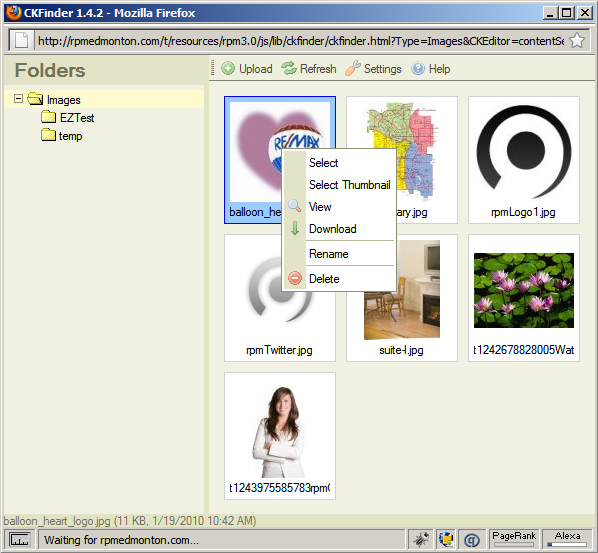
Task: Maximize the Firefox window
Action: pos(567,13)
